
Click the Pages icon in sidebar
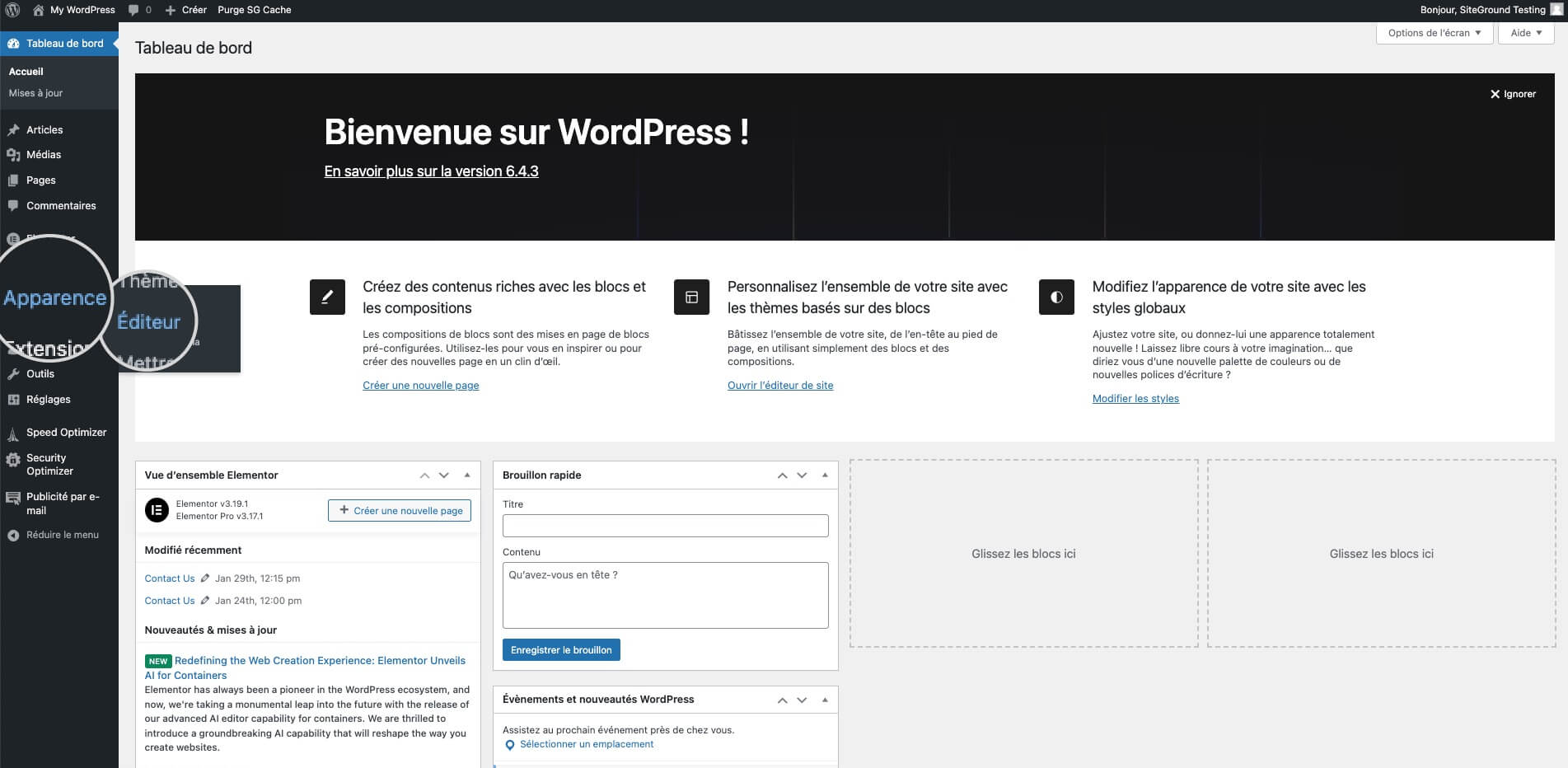pyautogui.click(x=13, y=180)
